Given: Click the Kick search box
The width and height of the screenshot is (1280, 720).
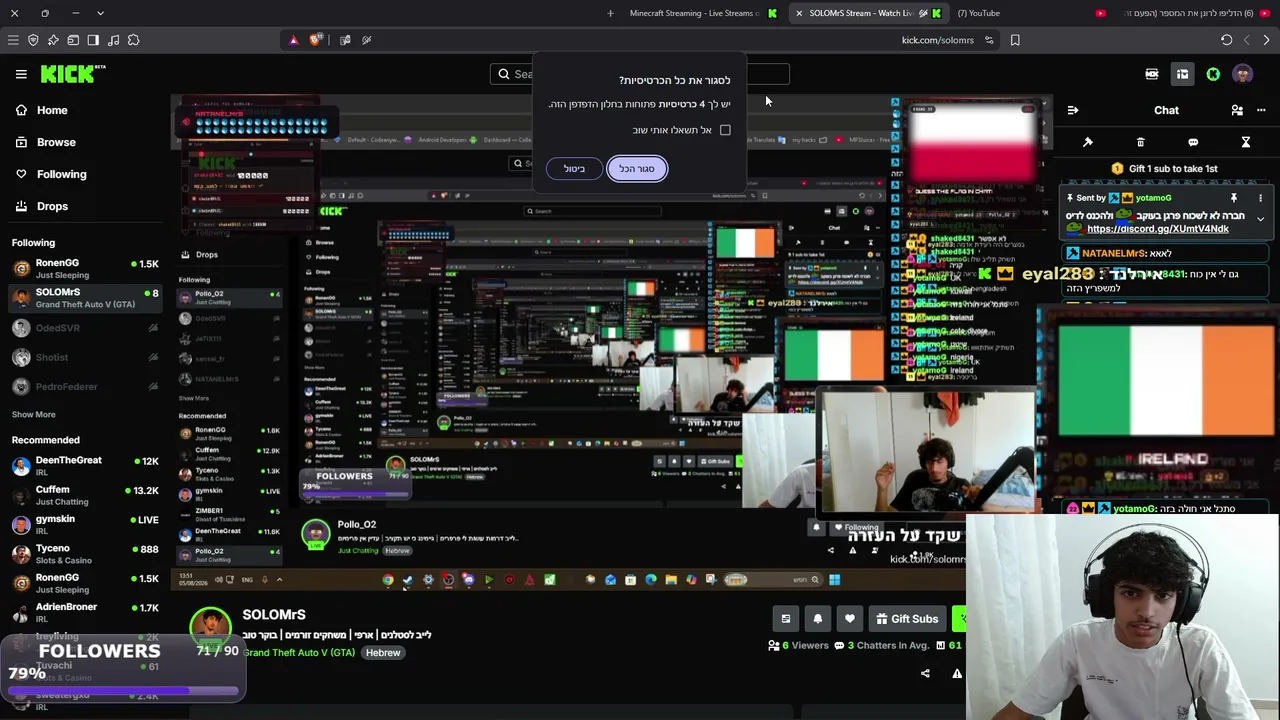Looking at the screenshot, I should (x=640, y=74).
